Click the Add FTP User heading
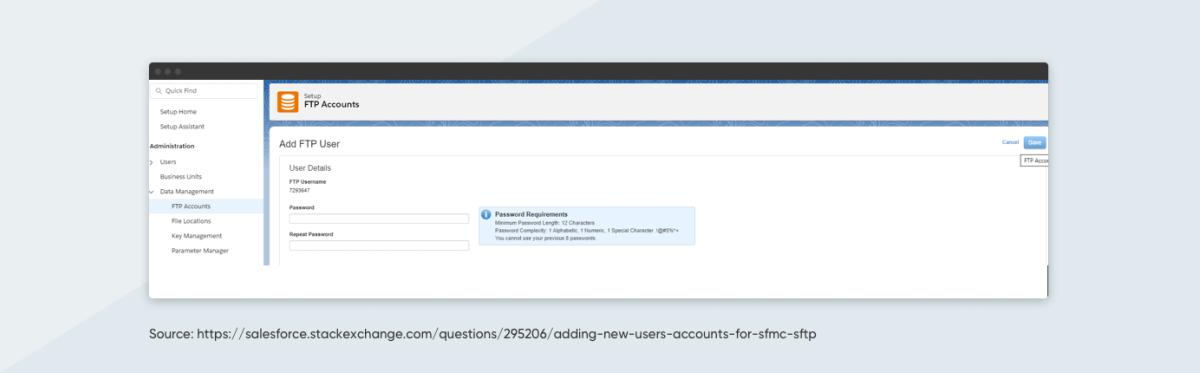 [x=309, y=144]
